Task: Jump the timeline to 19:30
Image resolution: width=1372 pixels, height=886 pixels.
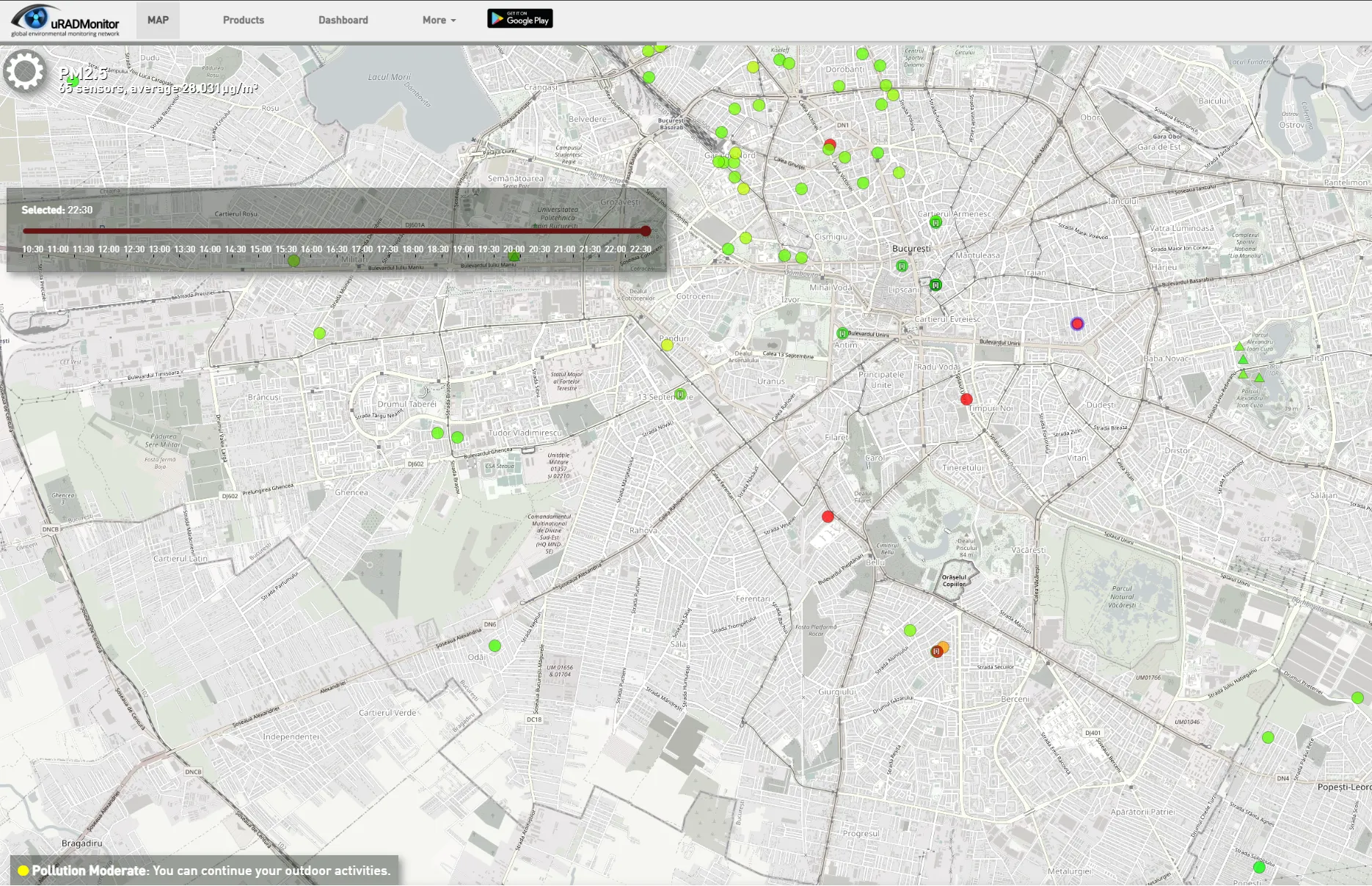Action: (489, 249)
